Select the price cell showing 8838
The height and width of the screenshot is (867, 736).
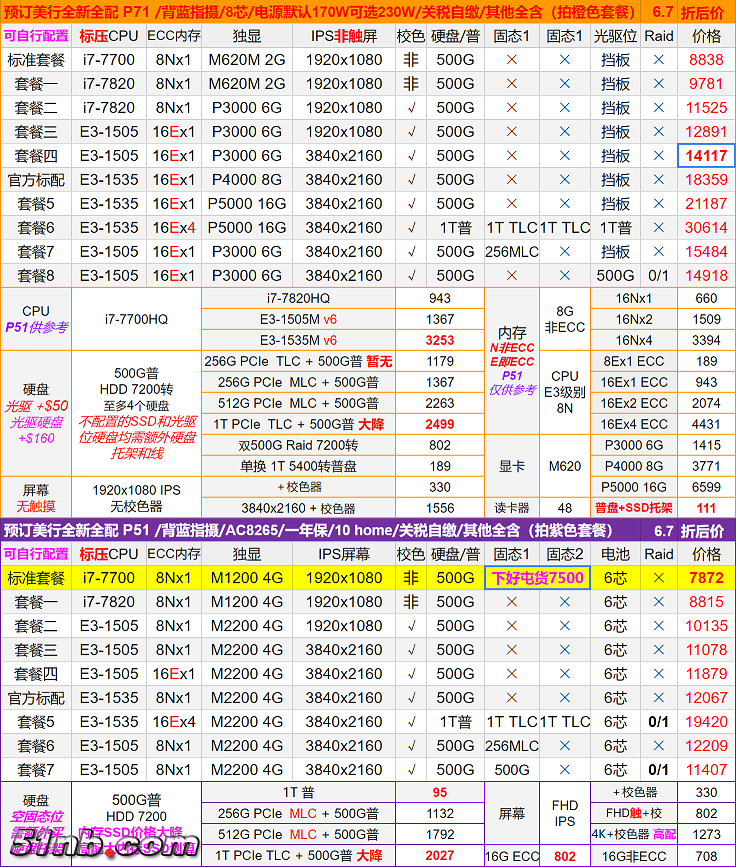706,59
